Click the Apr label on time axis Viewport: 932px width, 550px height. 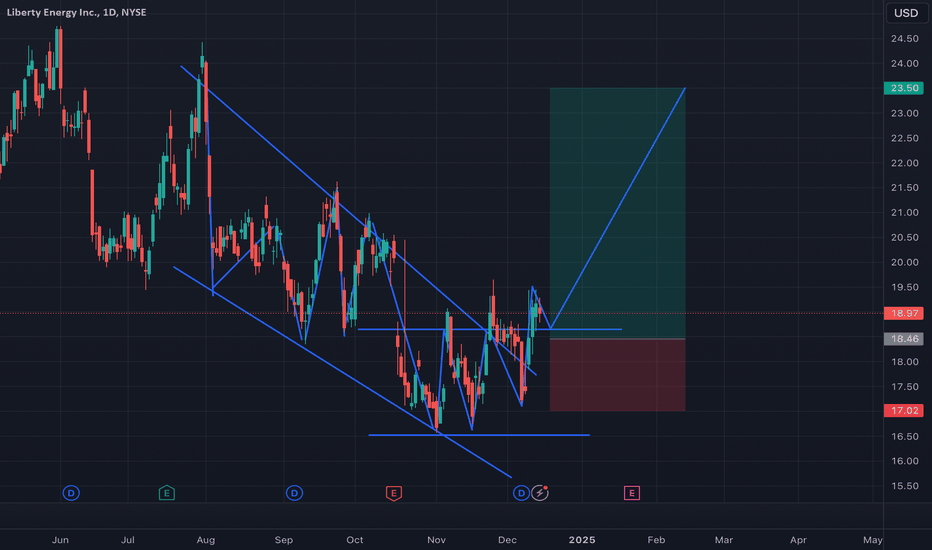click(798, 540)
